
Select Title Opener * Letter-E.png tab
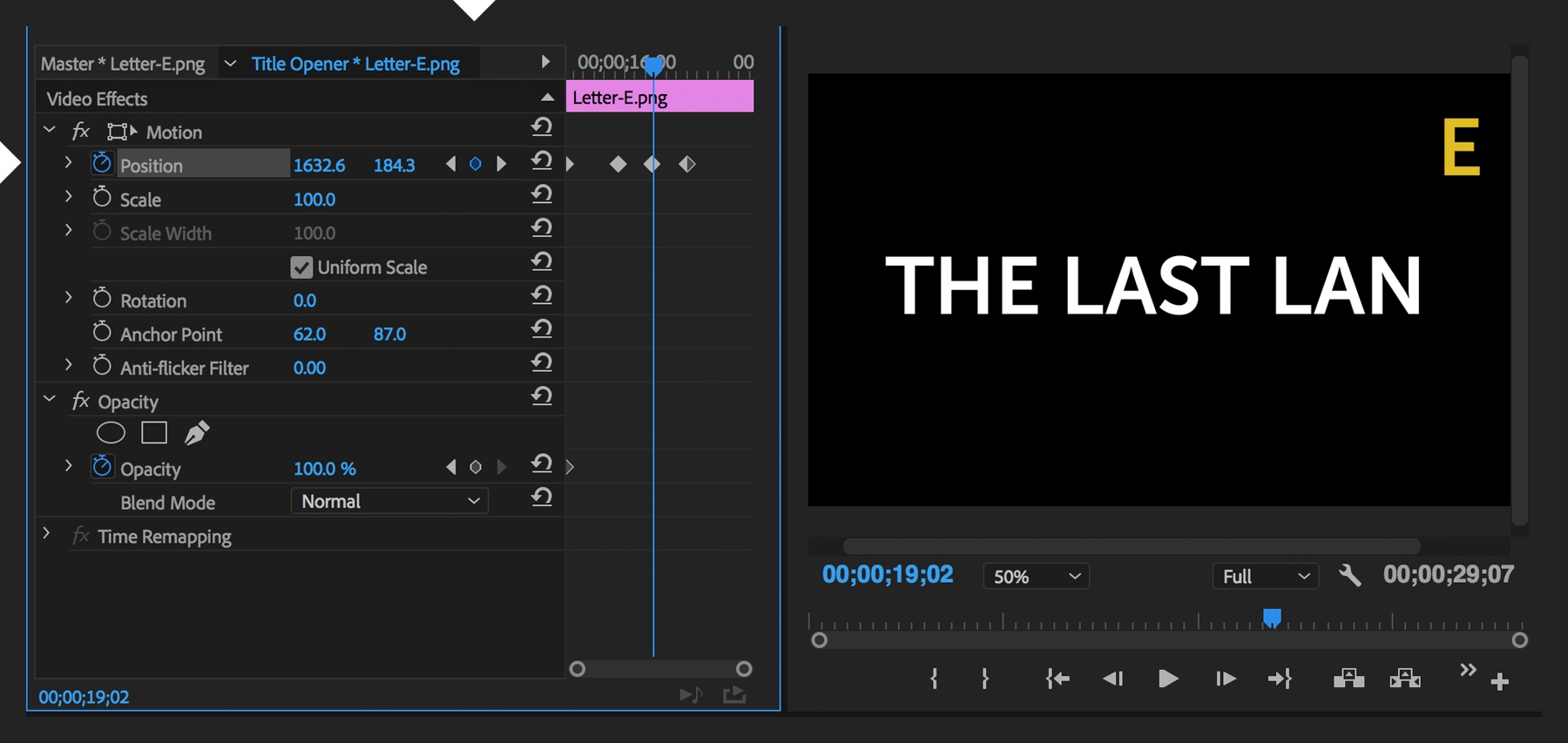pos(355,64)
